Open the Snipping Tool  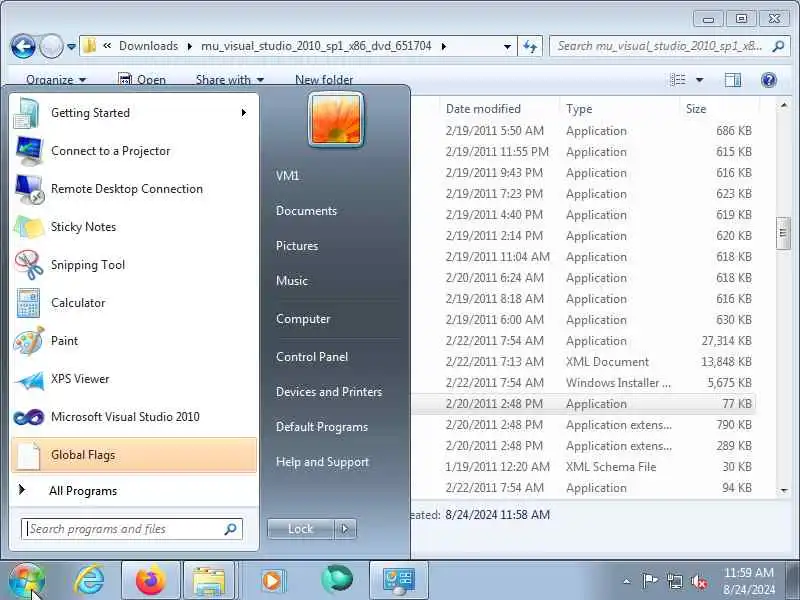pyautogui.click(x=134, y=265)
